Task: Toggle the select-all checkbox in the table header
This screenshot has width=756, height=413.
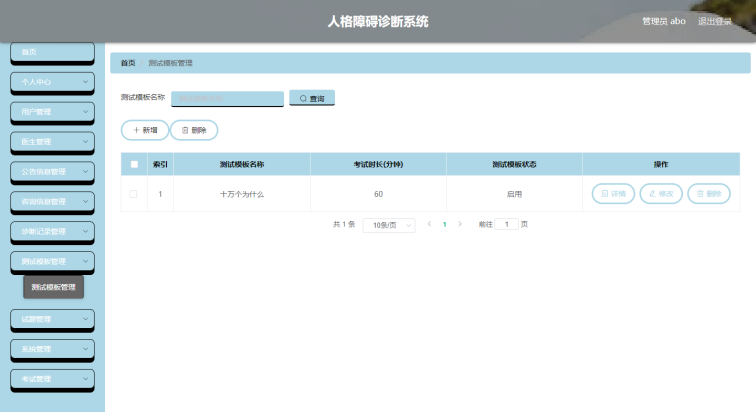Action: [x=134, y=164]
